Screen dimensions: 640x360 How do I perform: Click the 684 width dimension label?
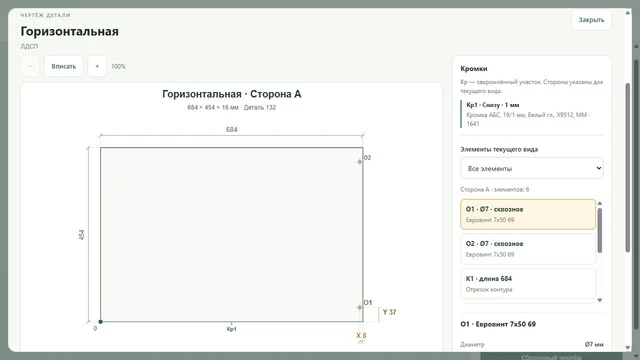231,129
